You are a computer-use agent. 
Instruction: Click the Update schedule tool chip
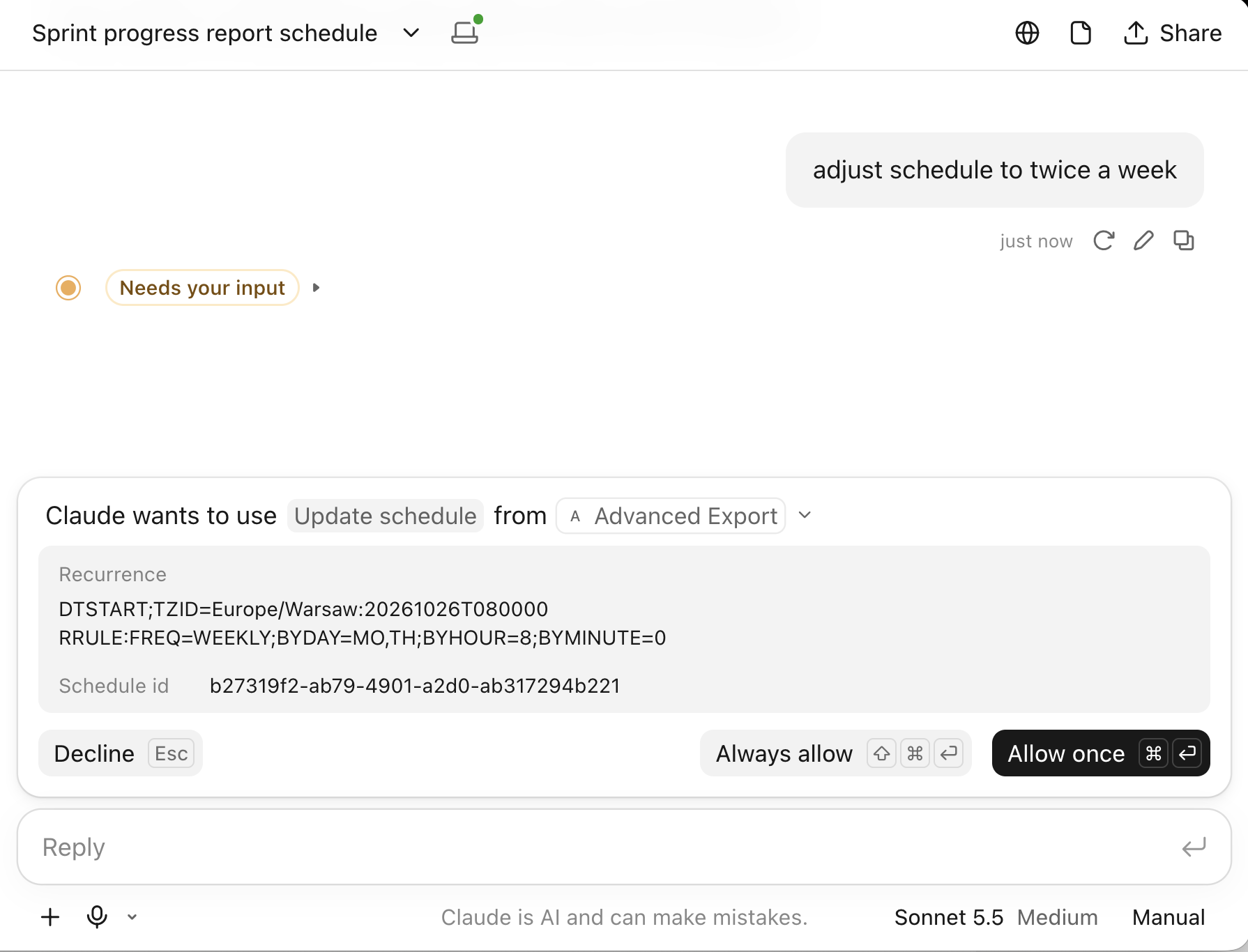[385, 516]
